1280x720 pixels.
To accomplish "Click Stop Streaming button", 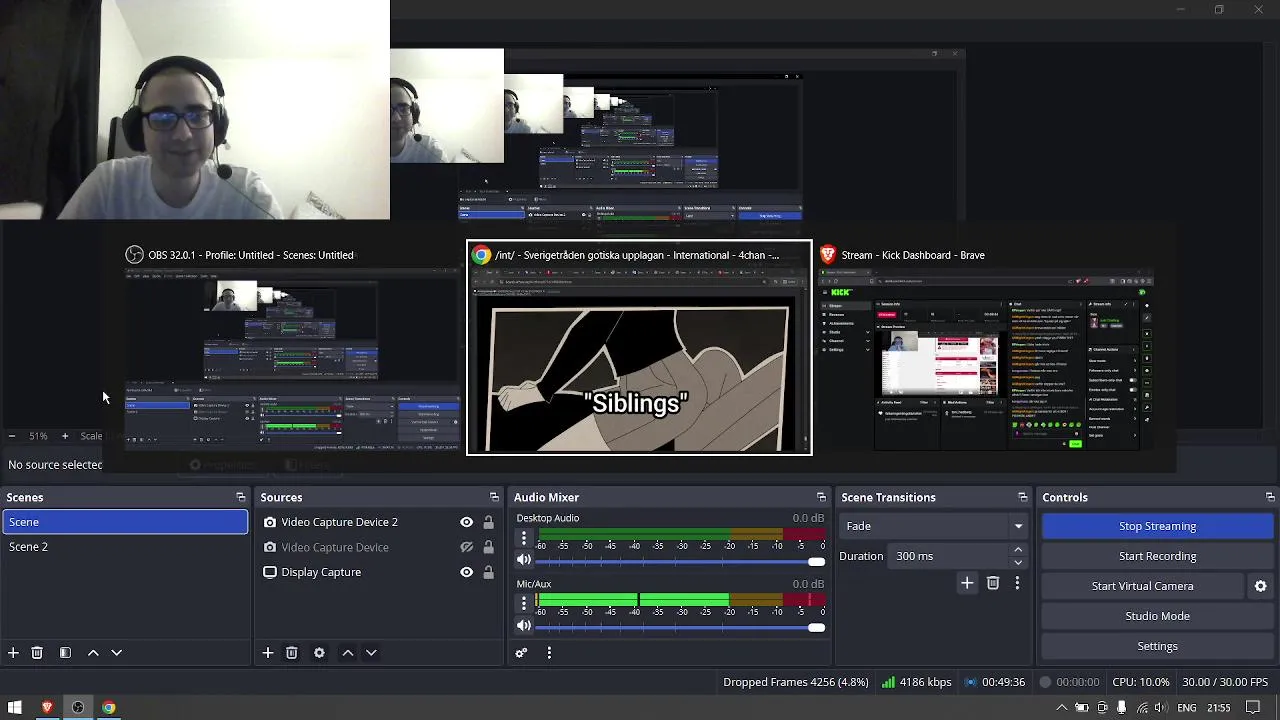I will tap(1157, 526).
